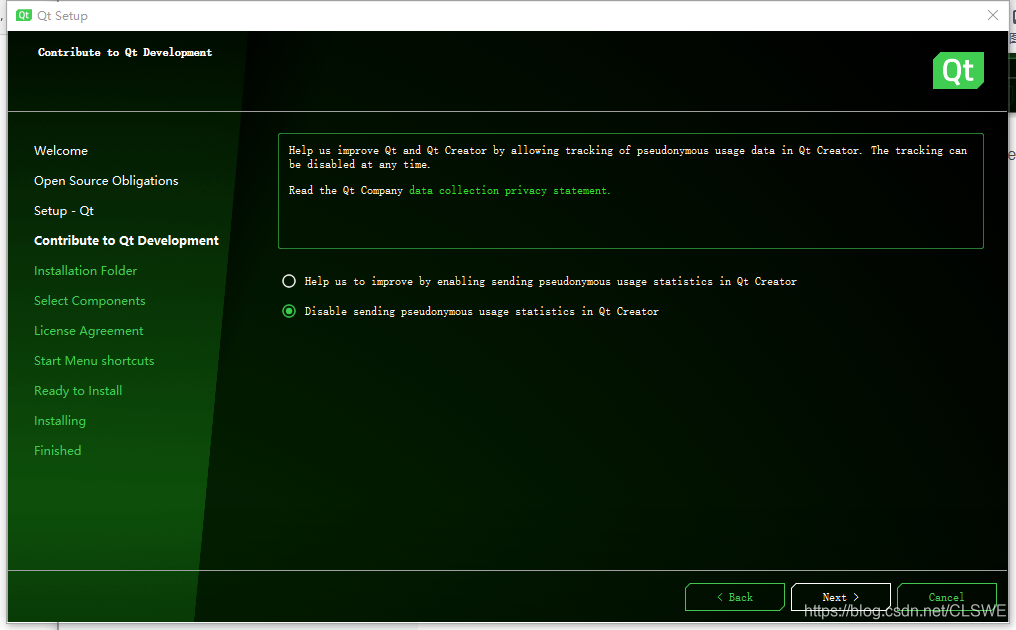Click the 'Contribute to Qt Development' page heading
This screenshot has height=630, width=1016.
coord(125,52)
